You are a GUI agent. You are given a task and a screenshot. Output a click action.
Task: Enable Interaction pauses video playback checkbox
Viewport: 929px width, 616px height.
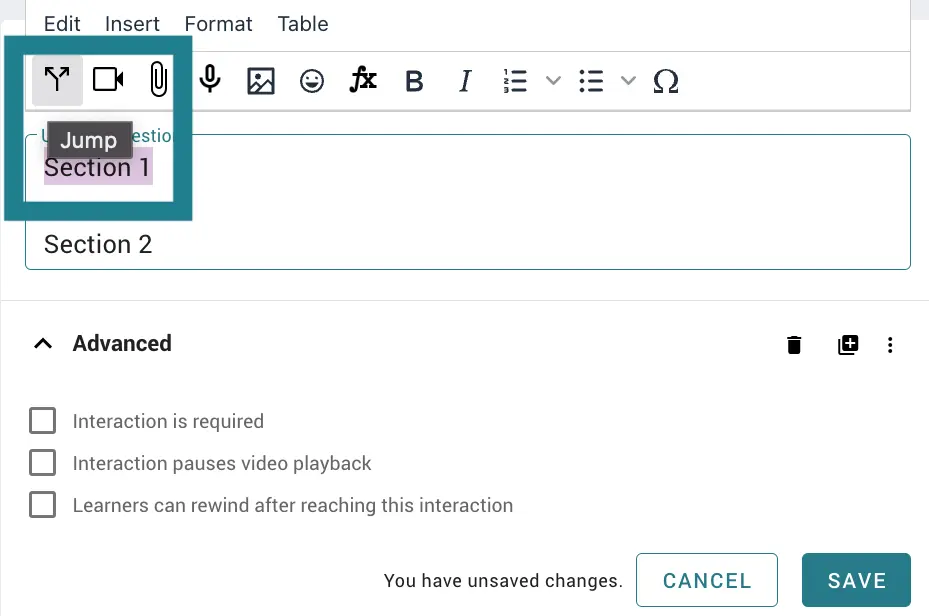click(x=43, y=463)
